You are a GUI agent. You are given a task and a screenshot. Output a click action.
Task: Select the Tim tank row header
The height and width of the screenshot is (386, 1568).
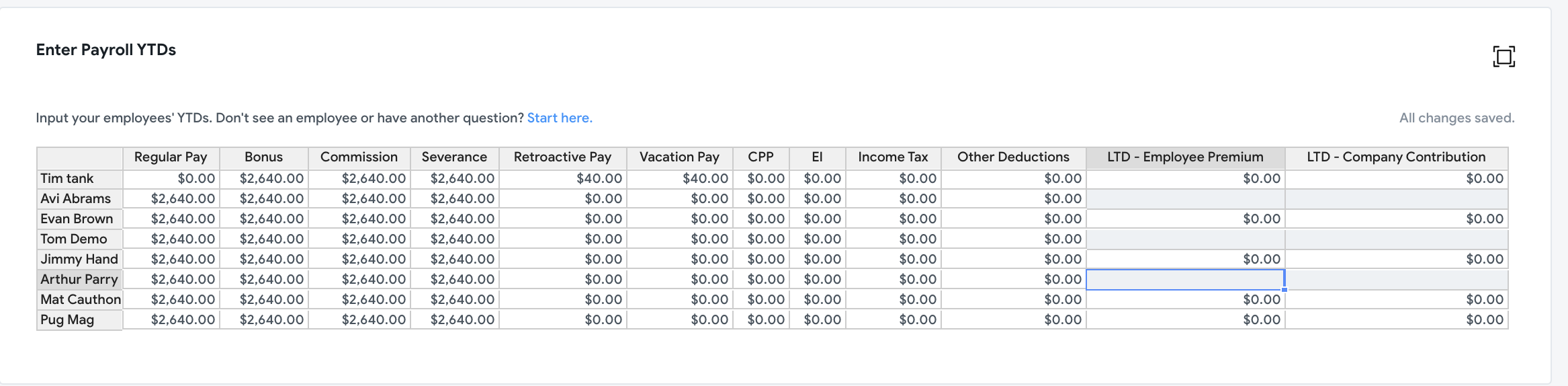point(79,178)
